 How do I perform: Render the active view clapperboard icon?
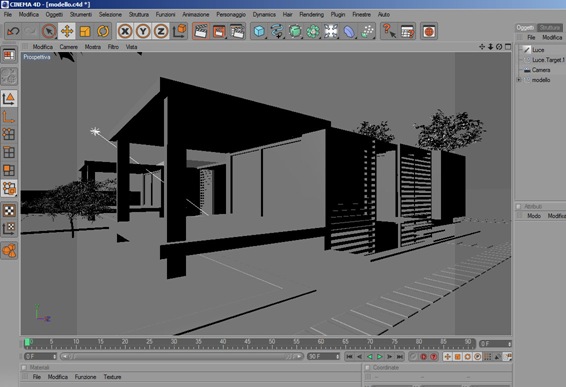201,31
